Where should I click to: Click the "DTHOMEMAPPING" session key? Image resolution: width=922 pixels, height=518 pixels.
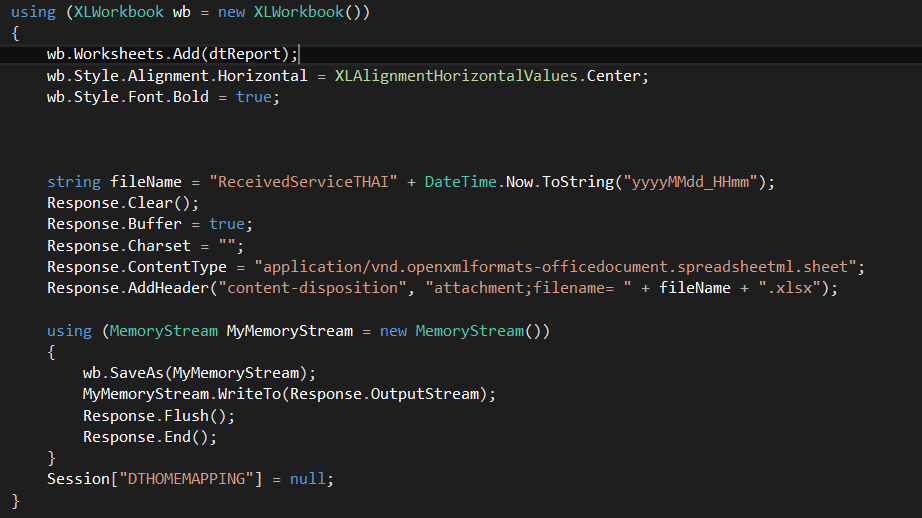pyautogui.click(x=186, y=479)
